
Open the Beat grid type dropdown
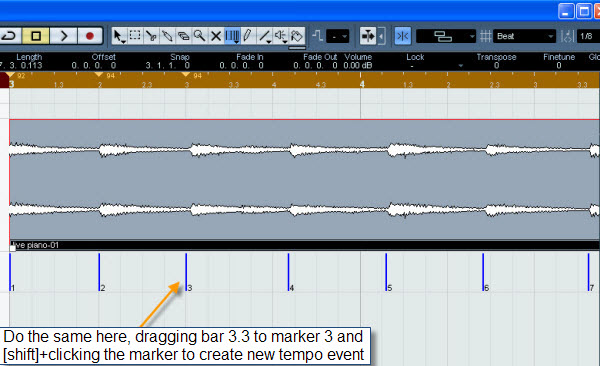(x=524, y=36)
